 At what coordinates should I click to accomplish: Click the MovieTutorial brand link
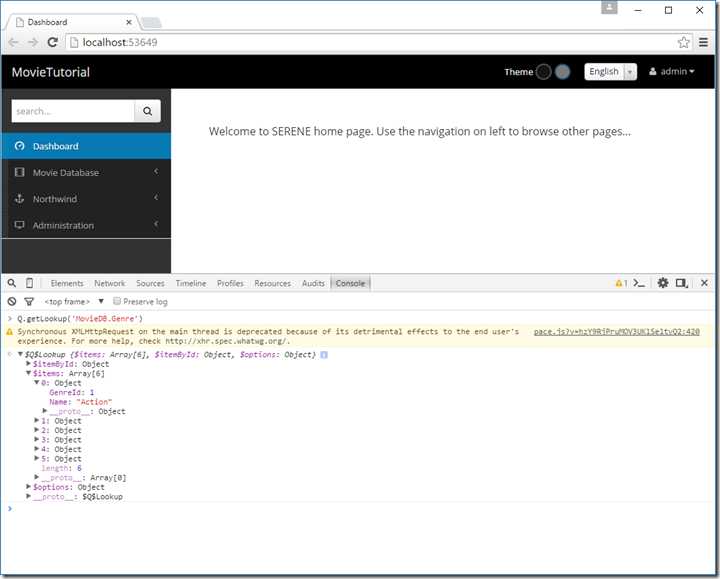point(51,72)
